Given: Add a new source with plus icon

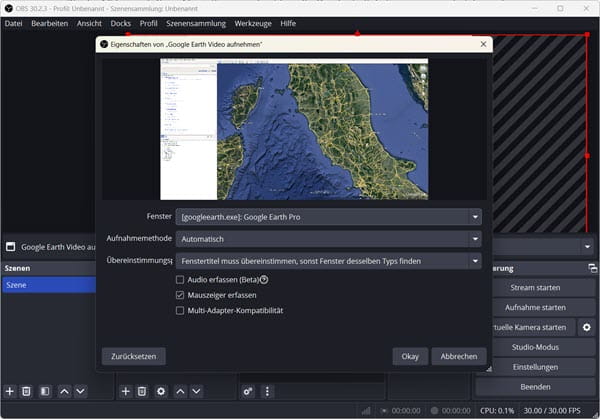Looking at the screenshot, I should [x=125, y=391].
